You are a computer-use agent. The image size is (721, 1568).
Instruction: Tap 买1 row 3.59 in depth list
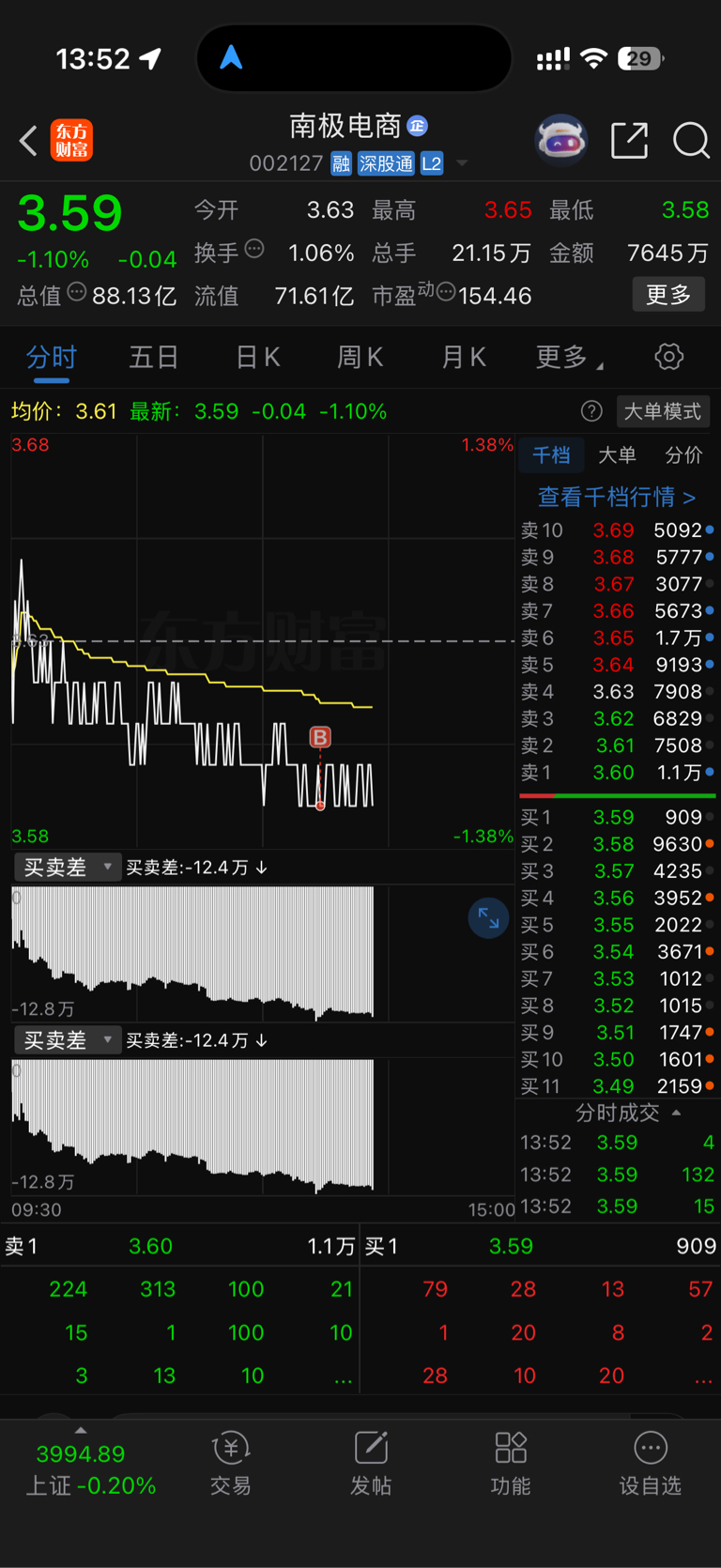click(x=618, y=818)
